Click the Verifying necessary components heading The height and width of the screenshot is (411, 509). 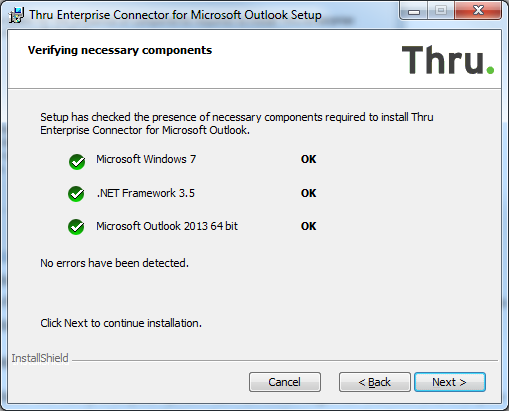120,51
